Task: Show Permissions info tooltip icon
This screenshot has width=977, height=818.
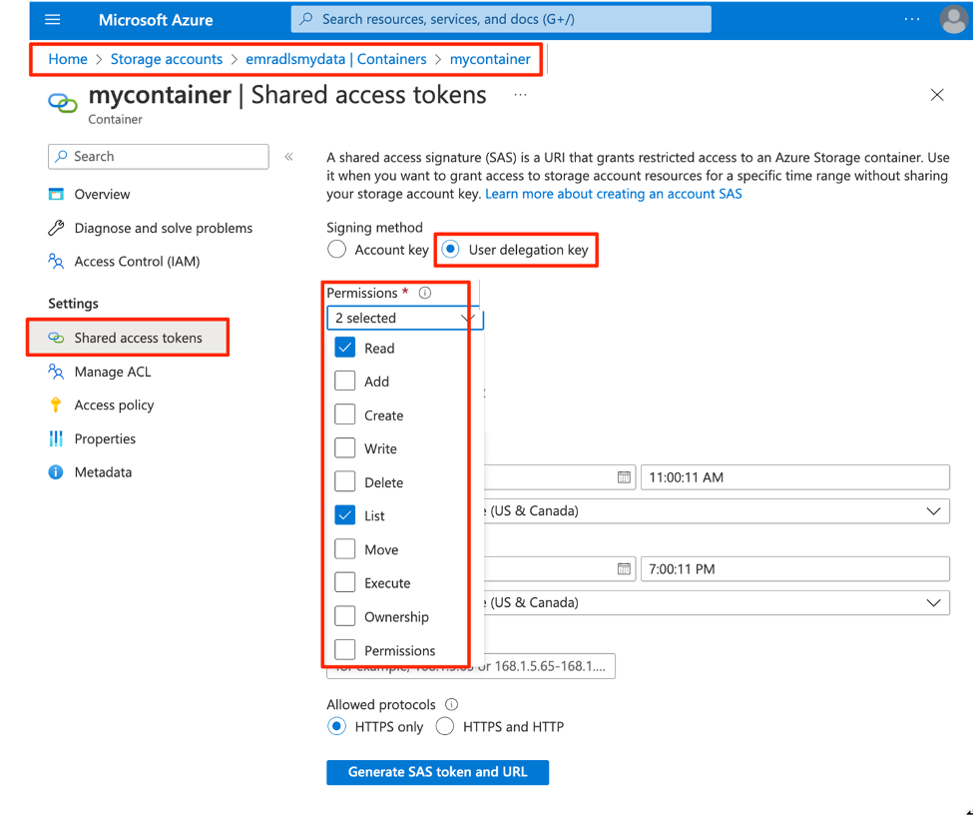Action: (425, 293)
